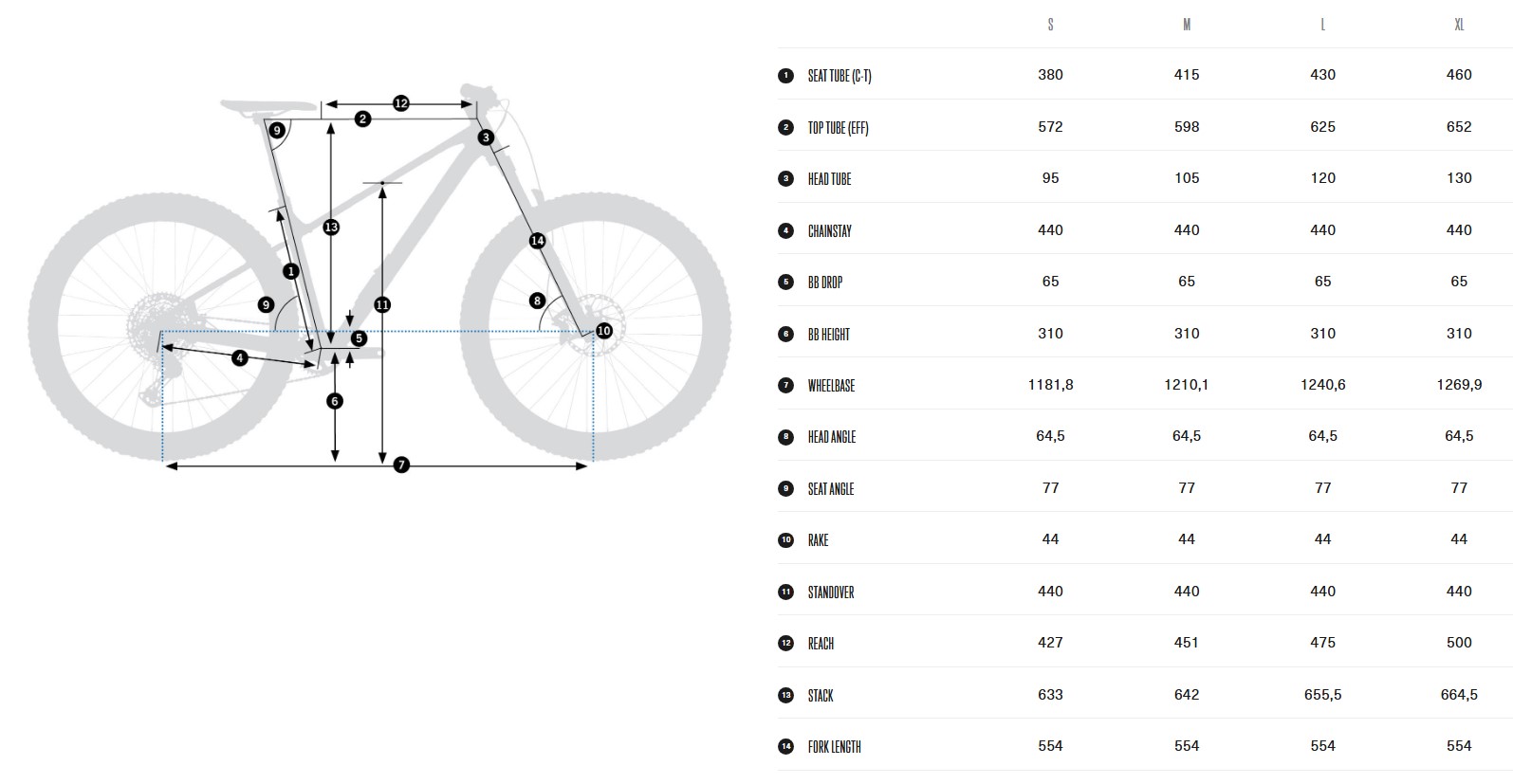Screen dimensions: 1513x784
Task: Click the 1181,8 wheelbase value for size S
Action: tap(1050, 385)
